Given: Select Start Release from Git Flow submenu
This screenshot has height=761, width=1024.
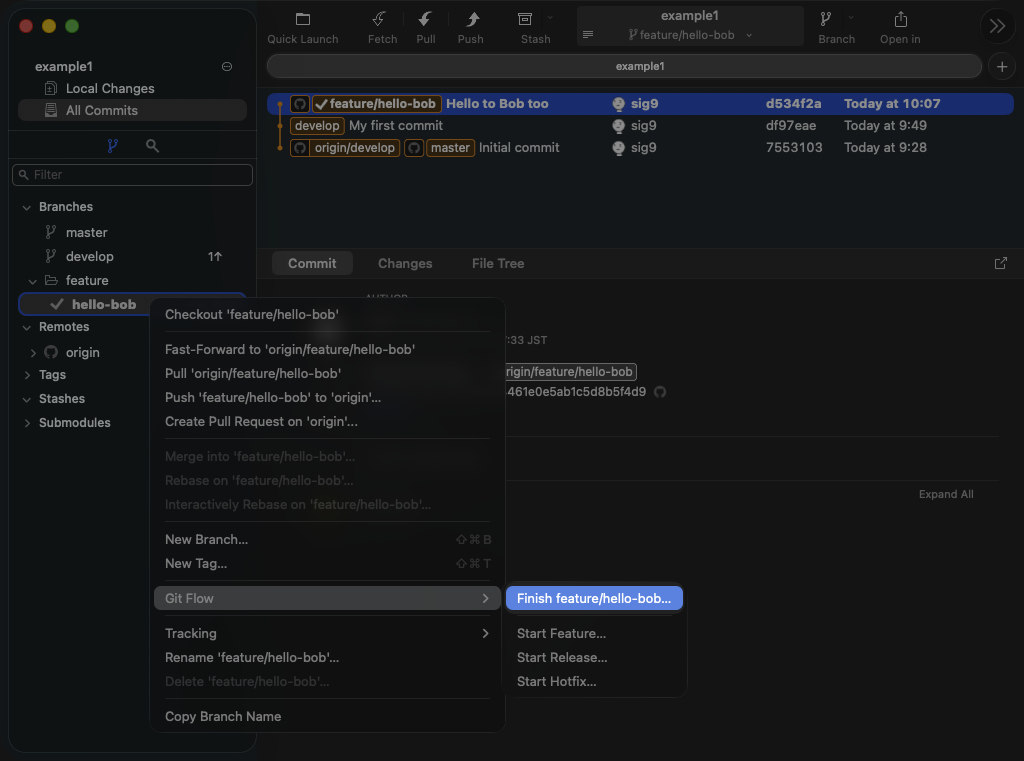Looking at the screenshot, I should [562, 658].
